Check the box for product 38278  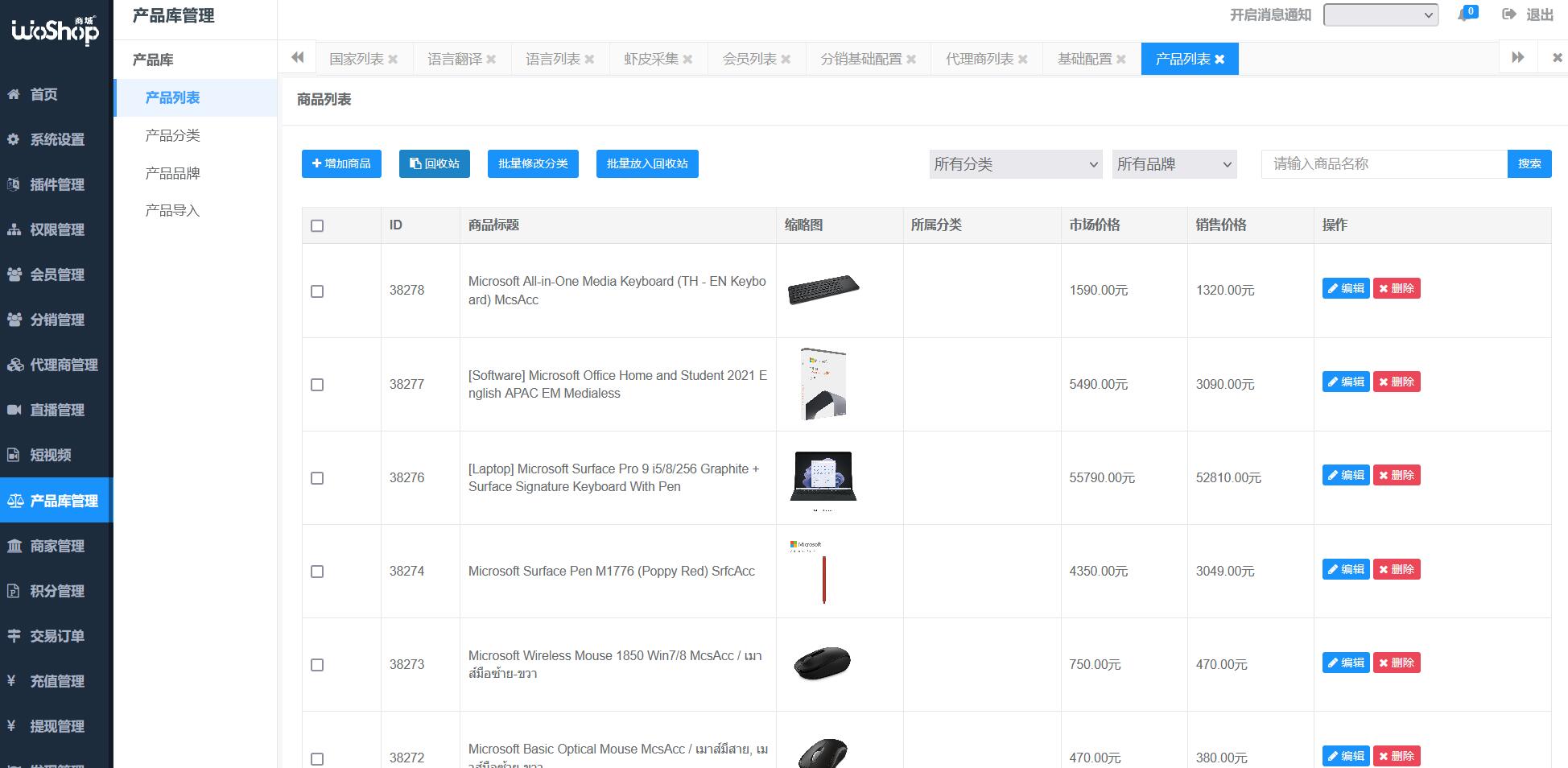click(x=317, y=291)
